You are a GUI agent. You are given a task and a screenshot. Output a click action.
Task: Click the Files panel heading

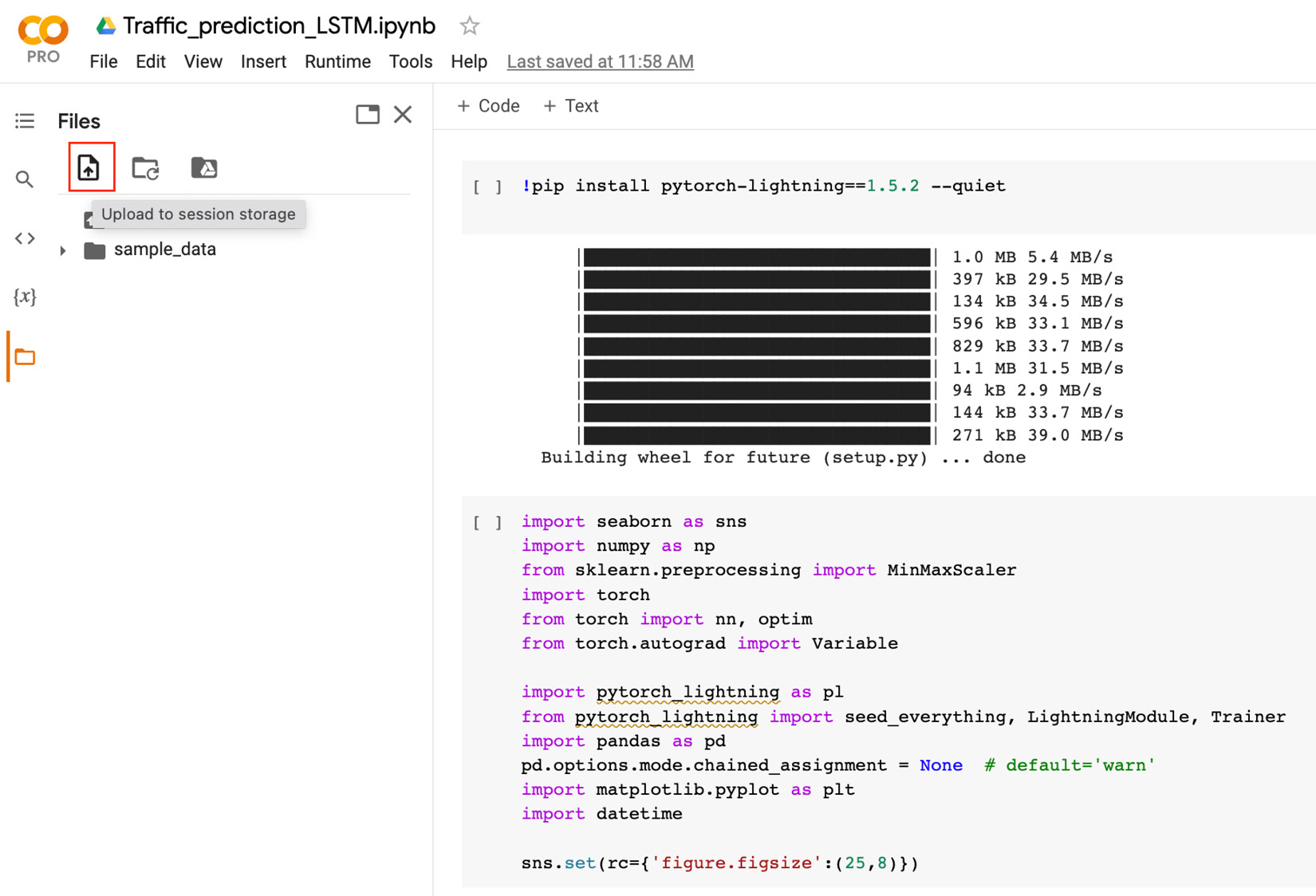[x=79, y=121]
